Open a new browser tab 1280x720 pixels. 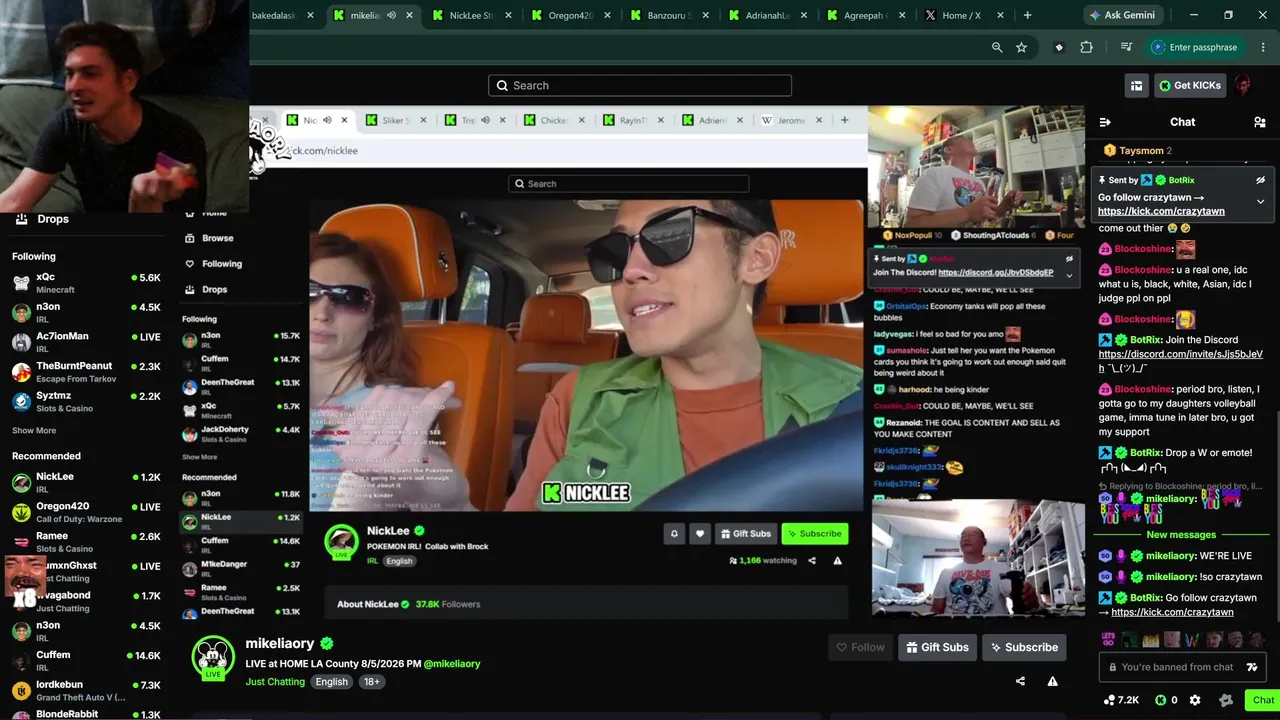click(1027, 15)
